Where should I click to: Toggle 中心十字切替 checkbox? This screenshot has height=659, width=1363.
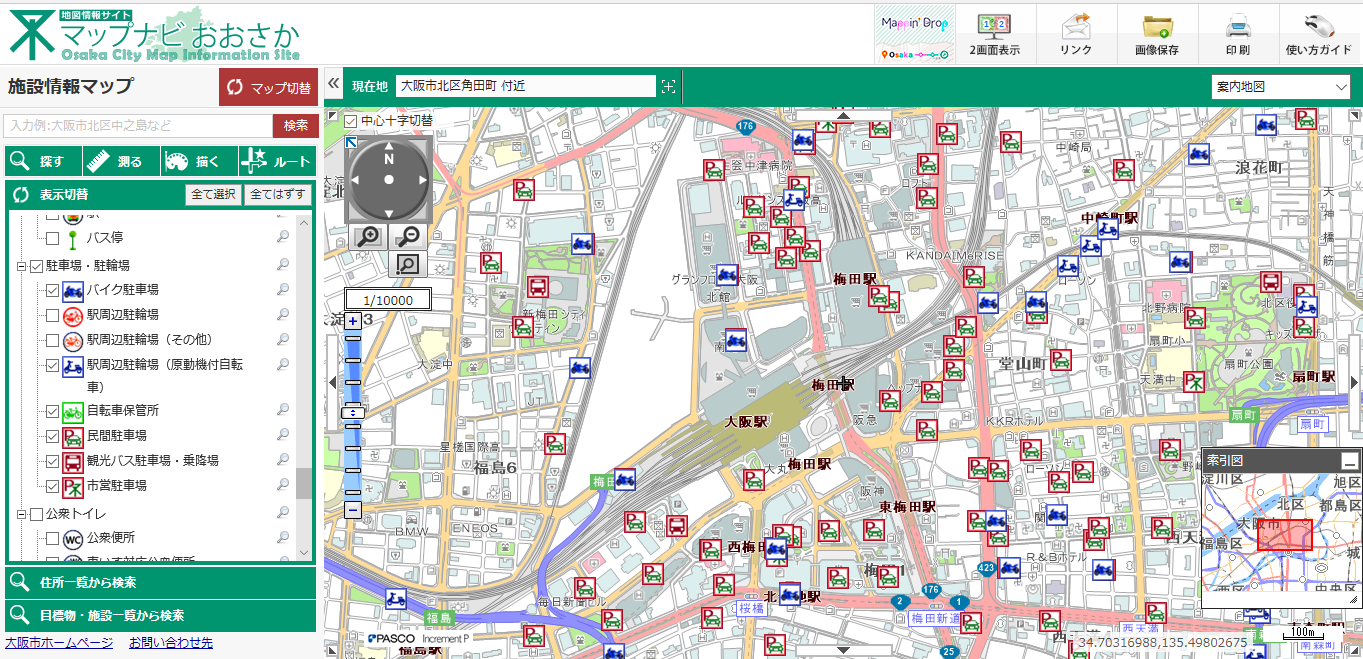point(351,121)
